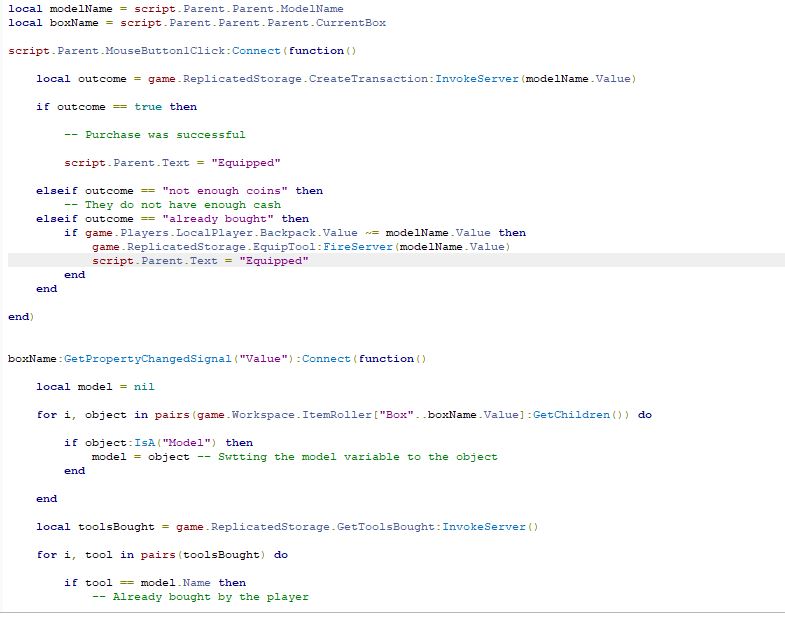Click the line 'local modelName = script.Parent.Parent.ModelName'
Screen dimensions: 785x619
click(x=176, y=9)
